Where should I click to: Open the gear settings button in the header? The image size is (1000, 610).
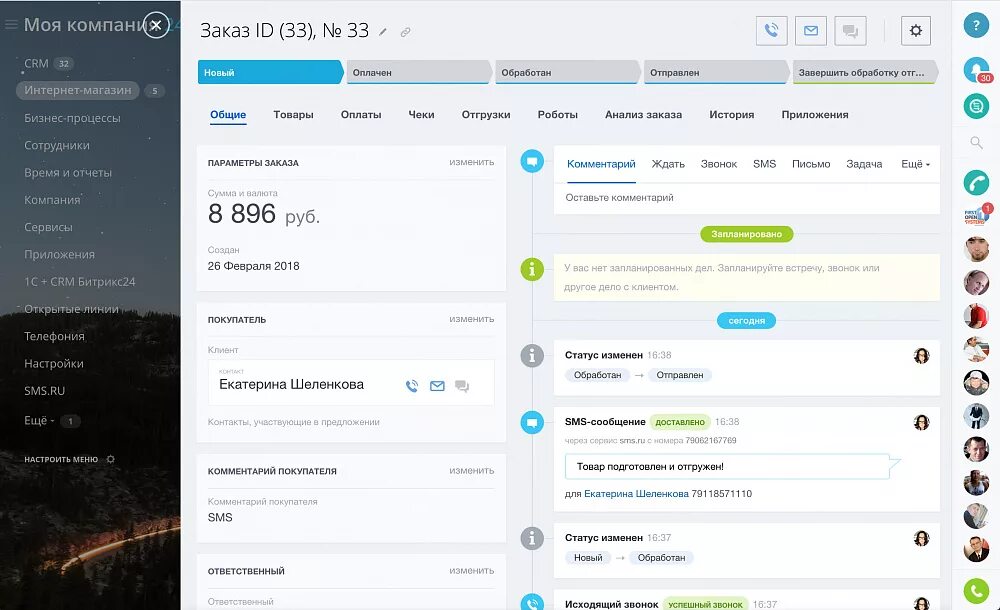point(916,31)
